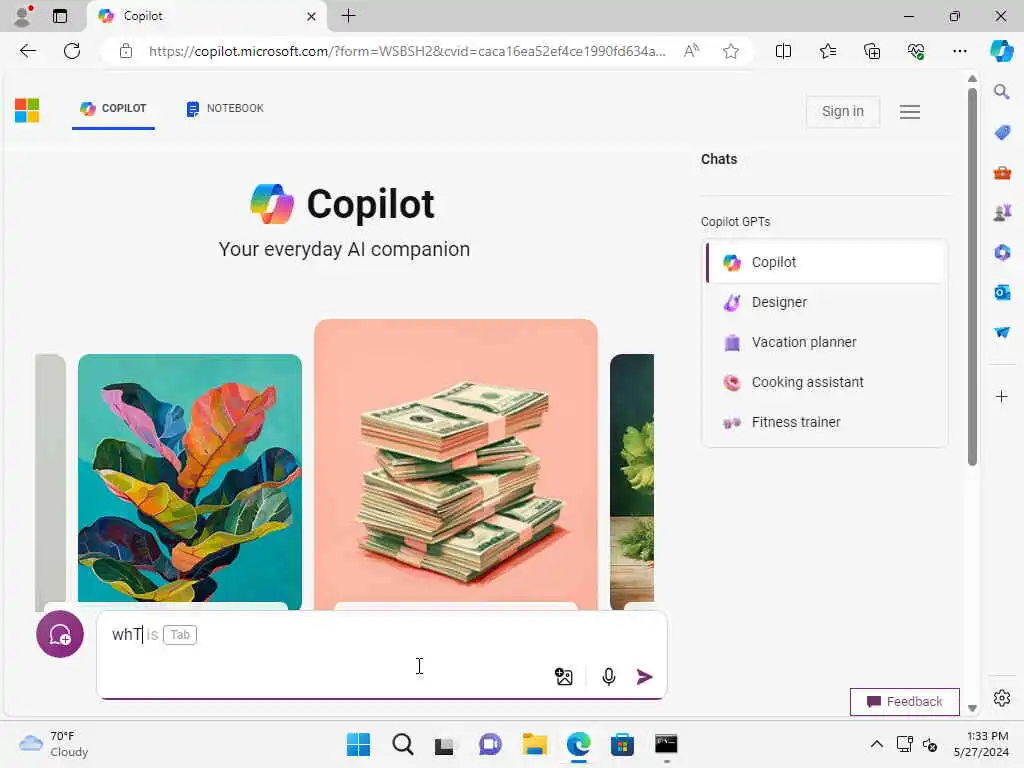View site information lock icon
The image size is (1024, 768).
(x=126, y=51)
